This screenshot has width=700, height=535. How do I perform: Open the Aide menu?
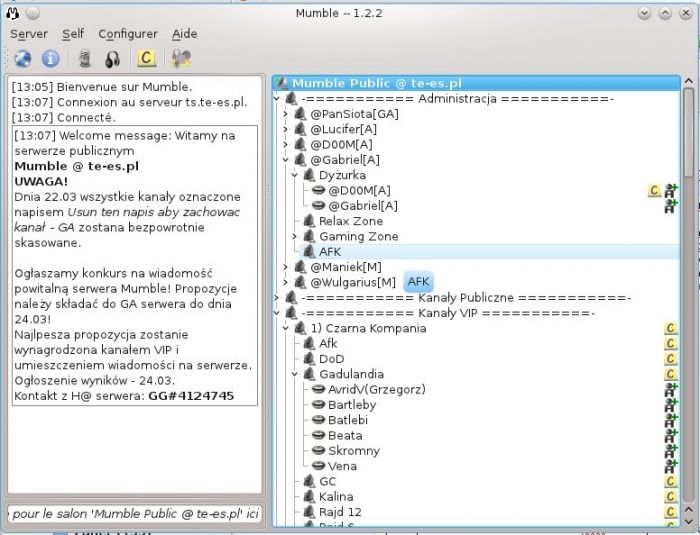pyautogui.click(x=184, y=34)
